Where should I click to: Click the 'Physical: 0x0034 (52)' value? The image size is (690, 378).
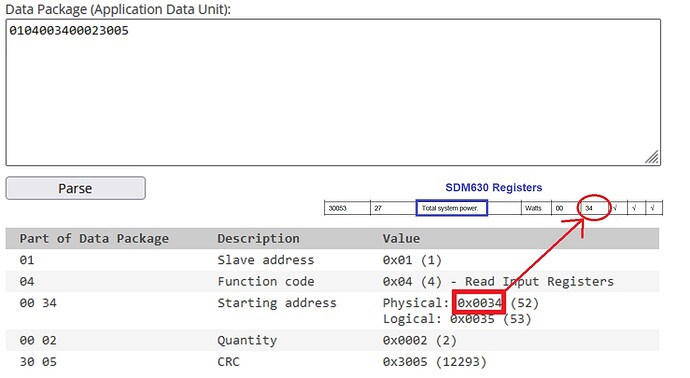461,303
